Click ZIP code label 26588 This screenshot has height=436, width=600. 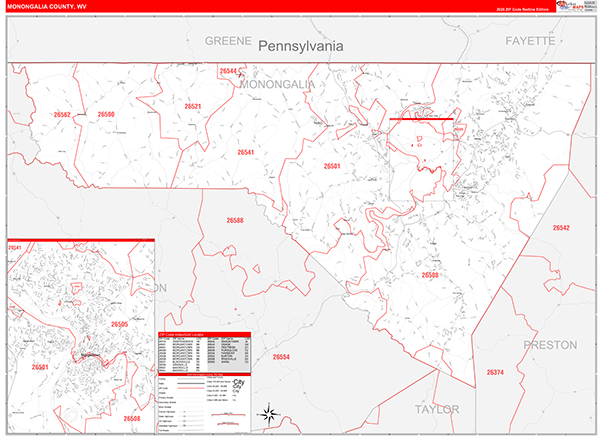point(235,220)
